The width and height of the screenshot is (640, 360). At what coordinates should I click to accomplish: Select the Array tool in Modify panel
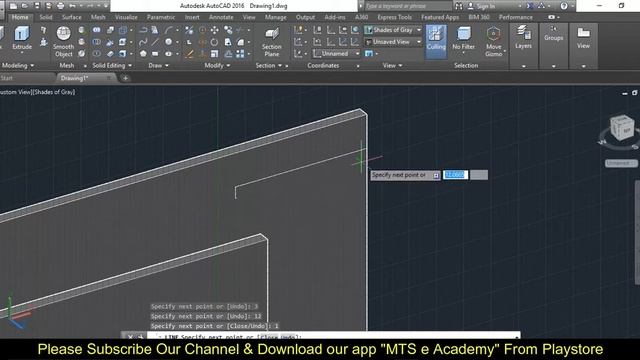240,53
